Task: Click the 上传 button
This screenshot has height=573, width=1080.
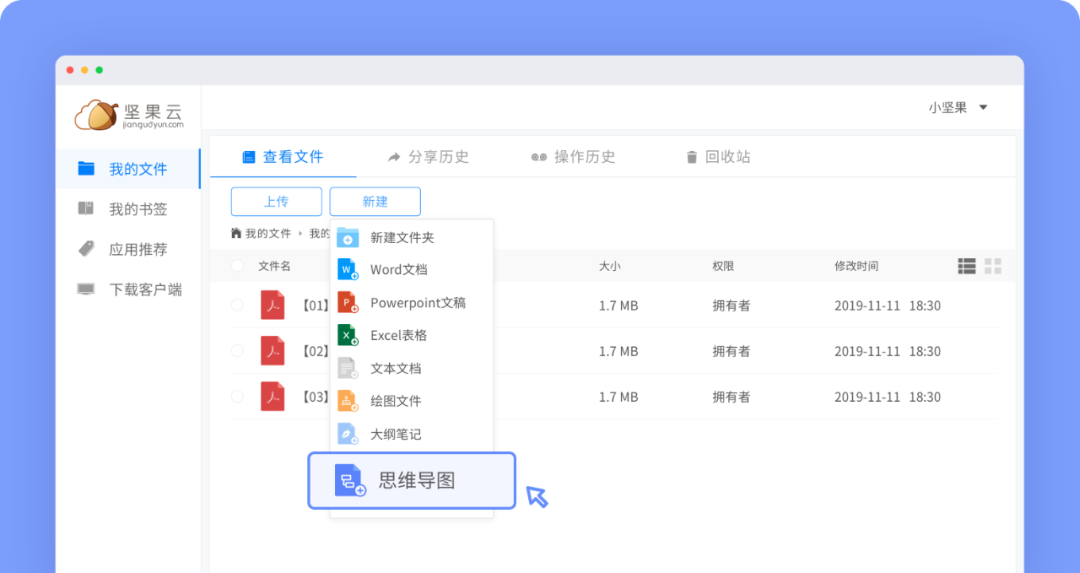Action: tap(276, 202)
